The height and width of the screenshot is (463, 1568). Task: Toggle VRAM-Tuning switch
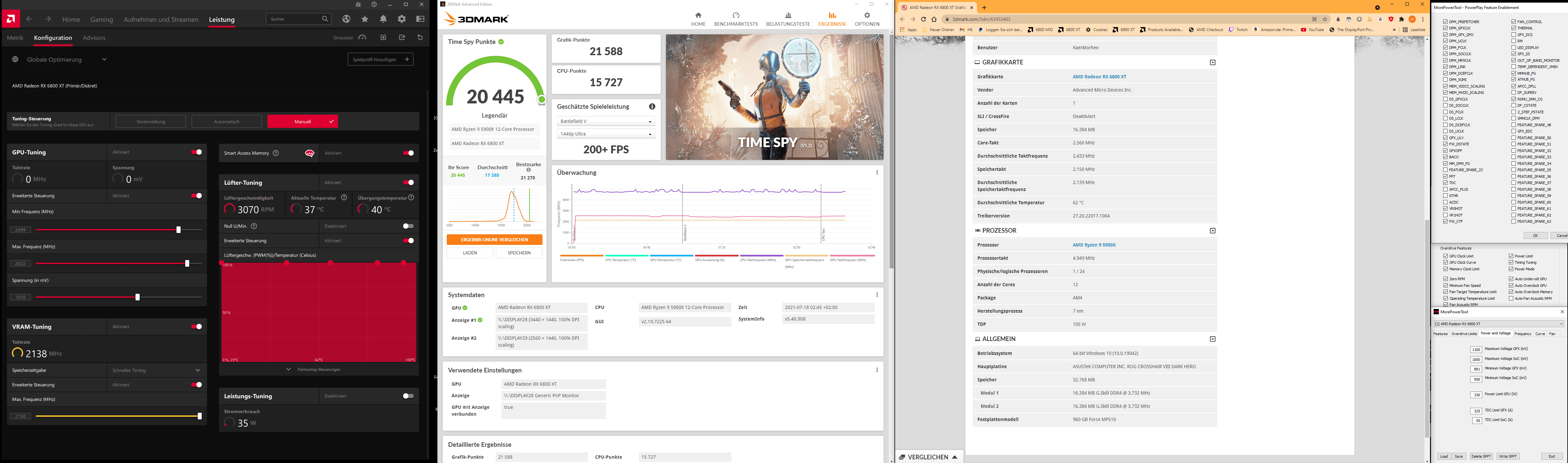(x=196, y=327)
